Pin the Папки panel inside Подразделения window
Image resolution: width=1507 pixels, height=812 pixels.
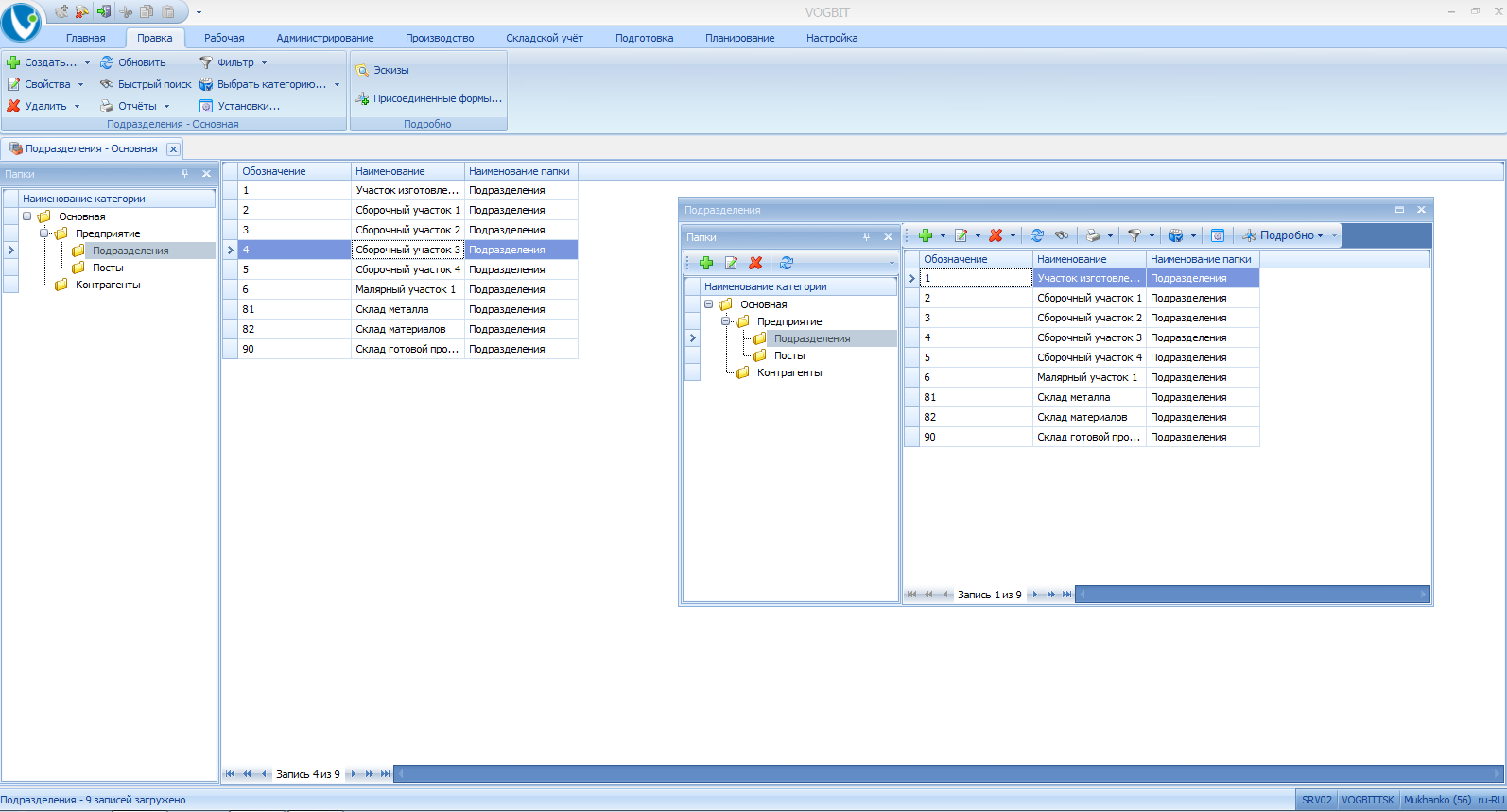tap(866, 237)
